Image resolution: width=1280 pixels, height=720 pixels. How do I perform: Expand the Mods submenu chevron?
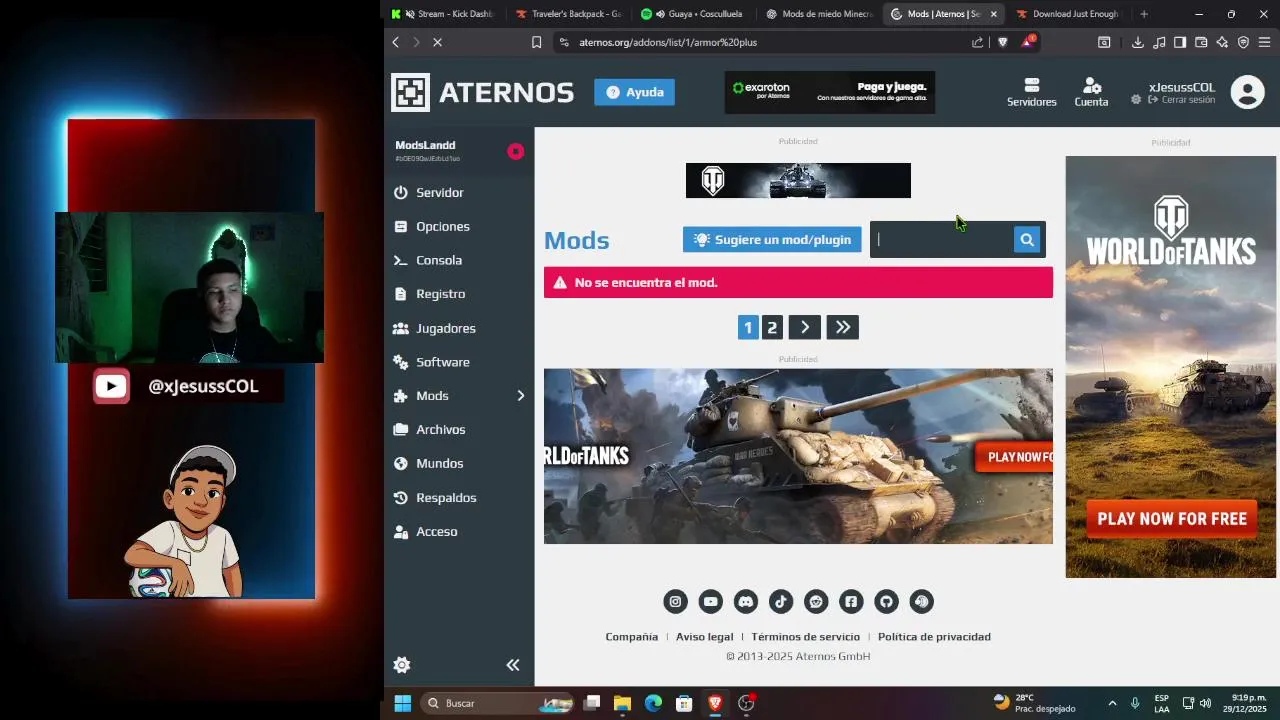pos(520,396)
